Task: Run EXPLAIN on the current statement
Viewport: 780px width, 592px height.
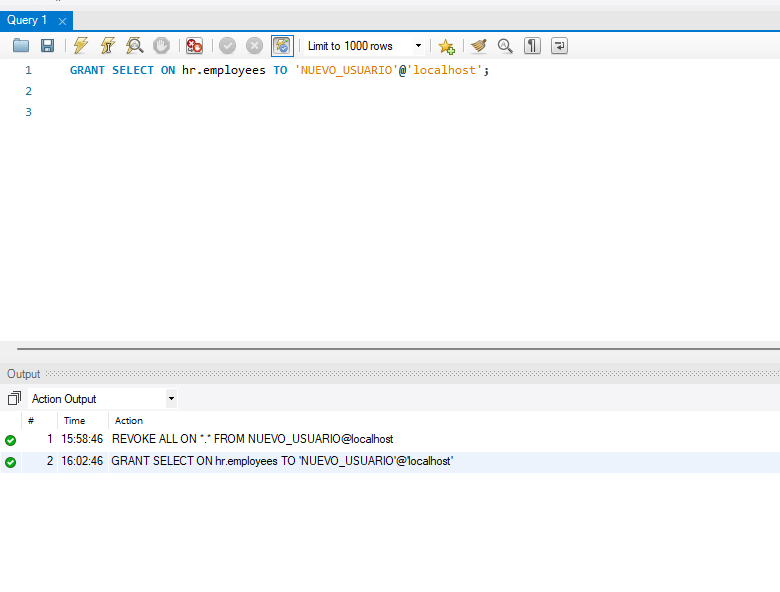Action: pos(135,46)
